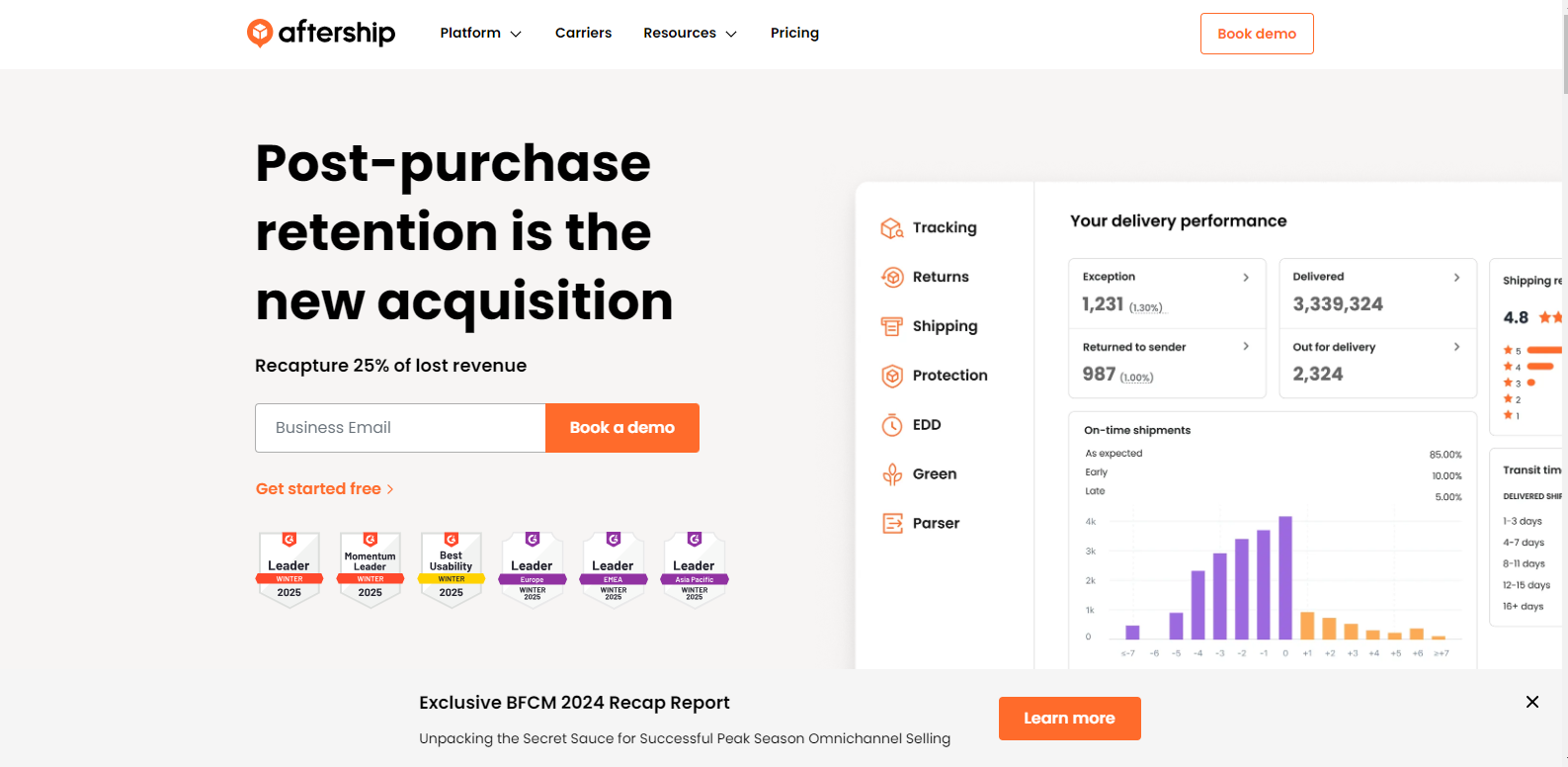Click the 4-7 days transit row
Screen dimensions: 1568x767
[1524, 543]
